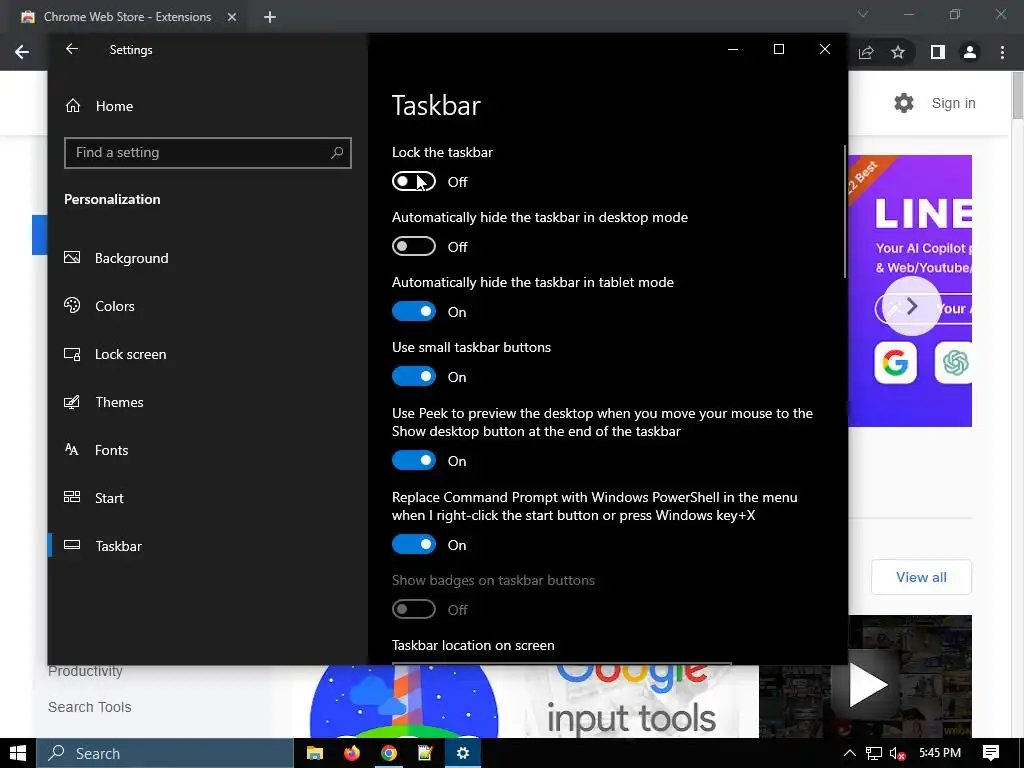This screenshot has height=768, width=1024.
Task: Click the Windows taskbar Search box
Action: [165, 753]
